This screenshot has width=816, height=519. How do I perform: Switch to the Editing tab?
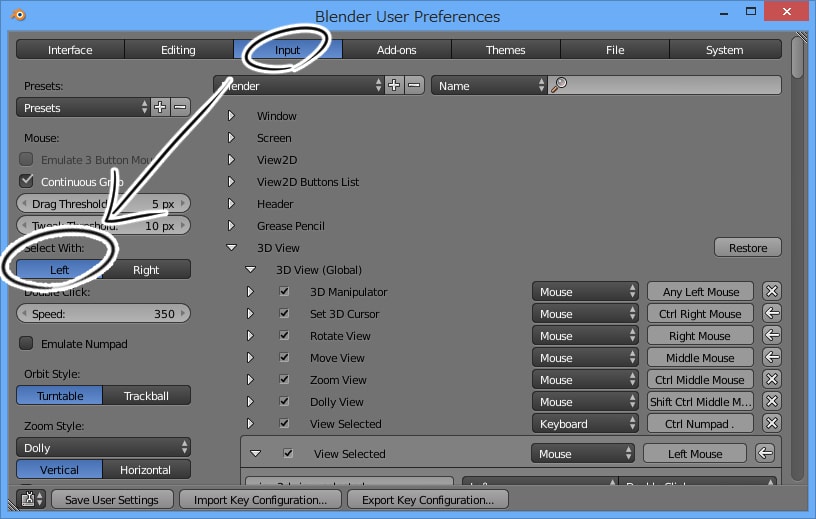click(x=178, y=49)
